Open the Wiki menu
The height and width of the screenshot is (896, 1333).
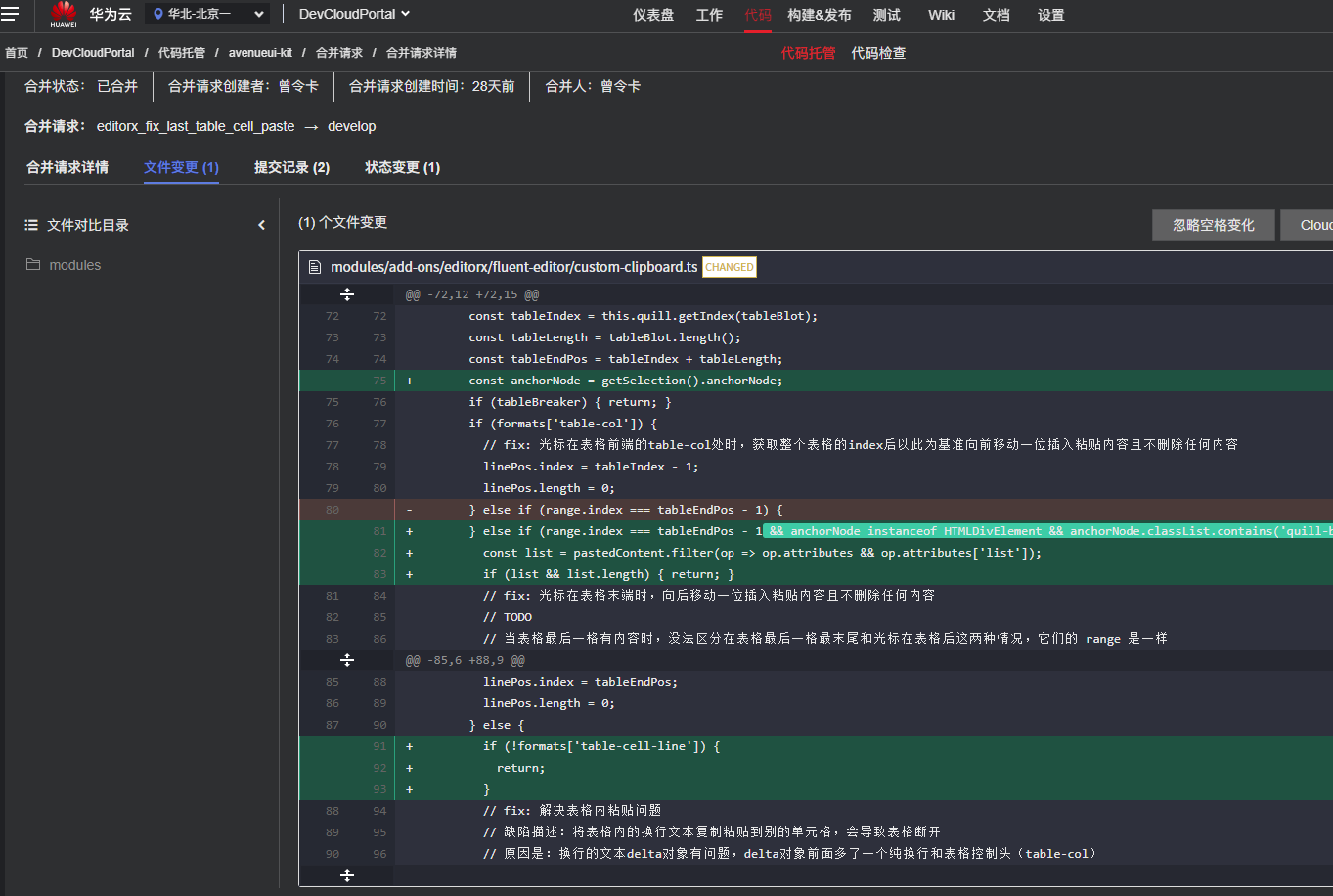pyautogui.click(x=941, y=15)
